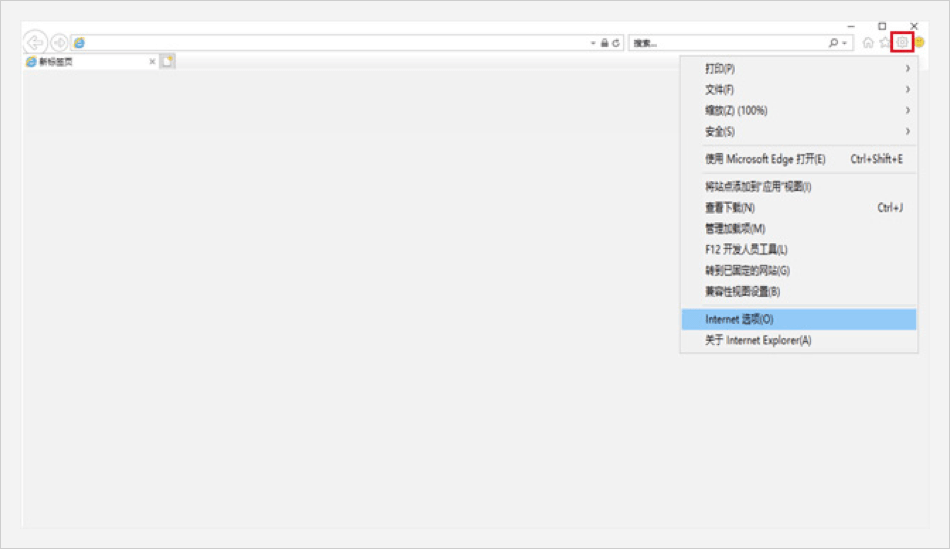This screenshot has width=950, height=549.
Task: Expand the address bar dropdown arrow
Action: [x=593, y=43]
